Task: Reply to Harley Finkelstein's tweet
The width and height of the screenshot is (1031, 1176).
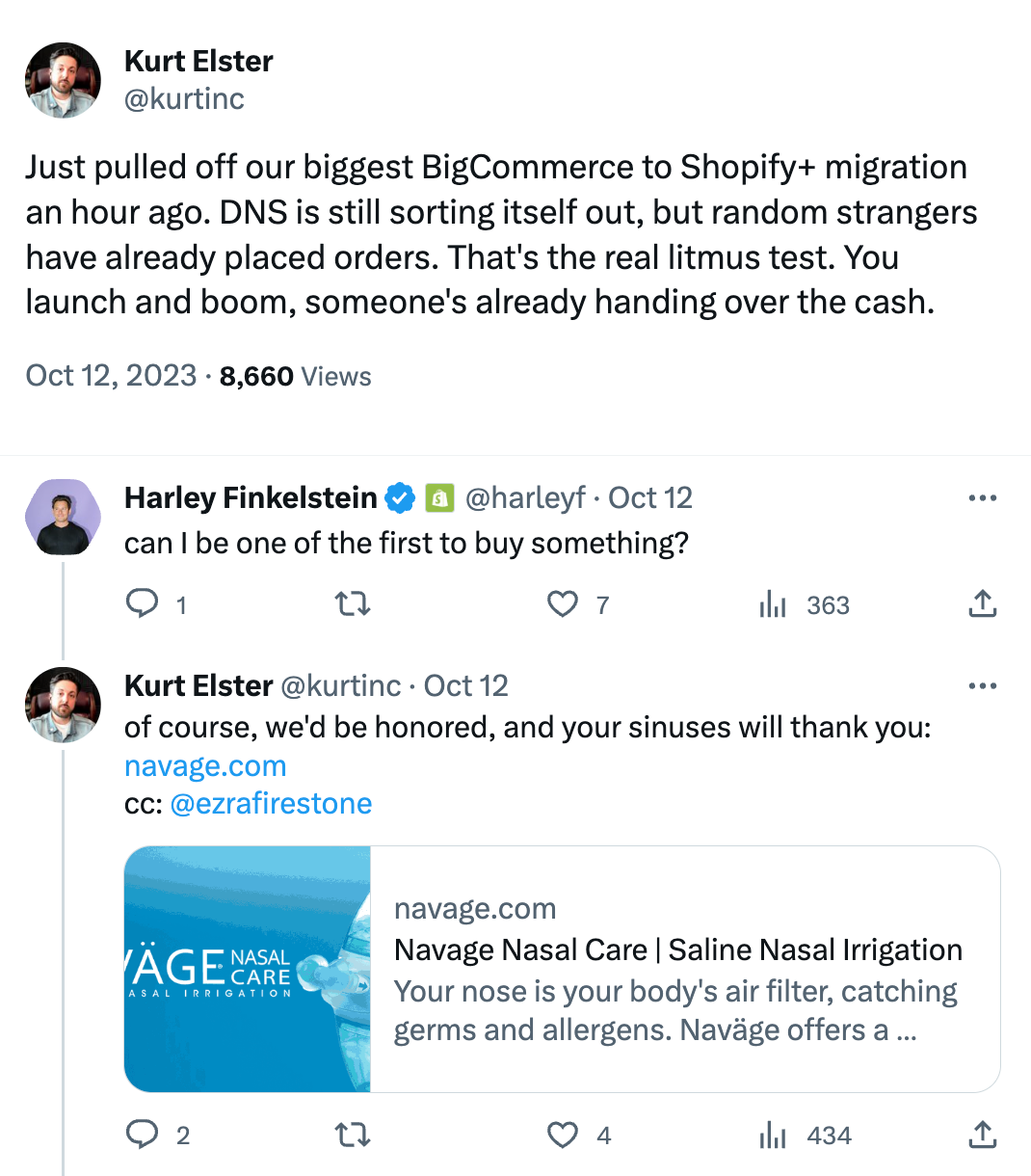Action: (x=143, y=604)
